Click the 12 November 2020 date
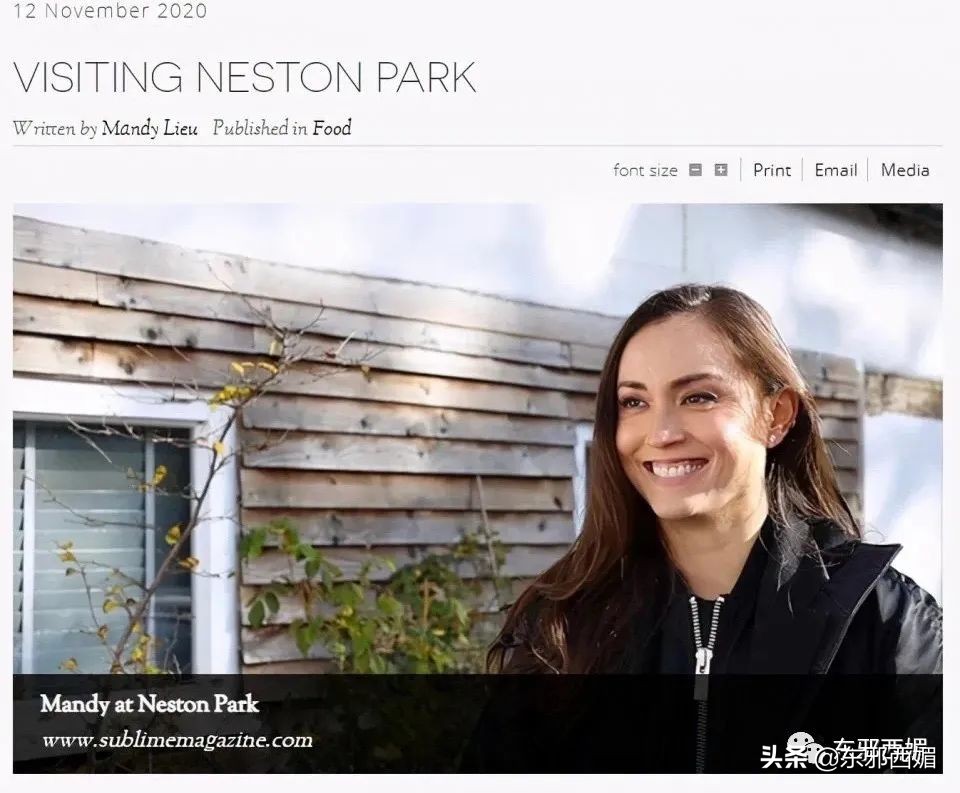Screen dimensions: 960x793 pyautogui.click(x=110, y=10)
